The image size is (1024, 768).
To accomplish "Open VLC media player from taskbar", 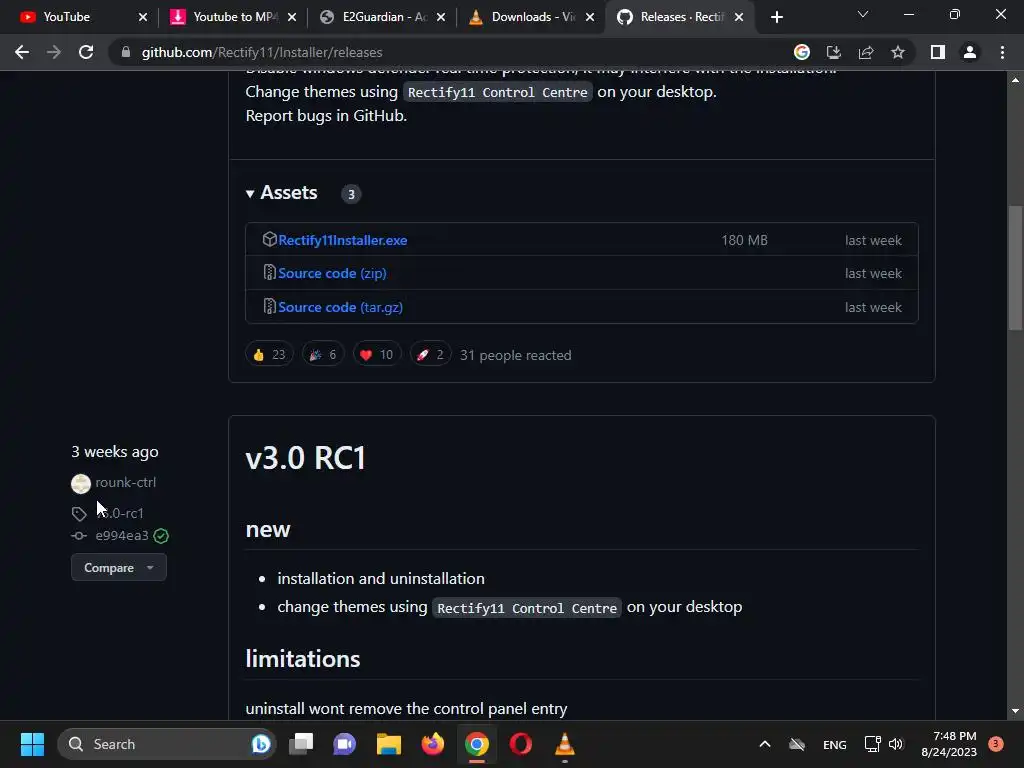I will (x=565, y=744).
